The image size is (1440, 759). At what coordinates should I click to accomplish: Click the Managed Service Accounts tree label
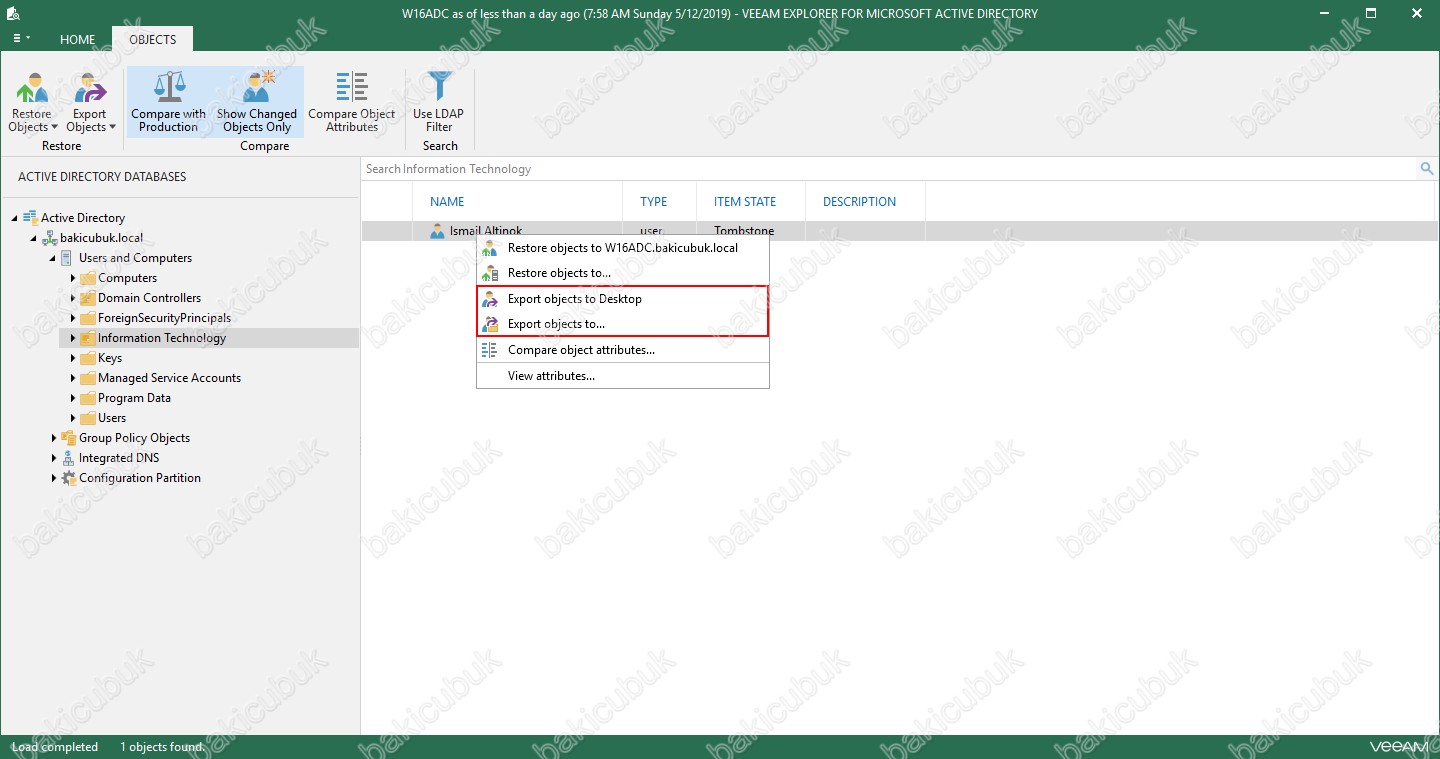169,378
